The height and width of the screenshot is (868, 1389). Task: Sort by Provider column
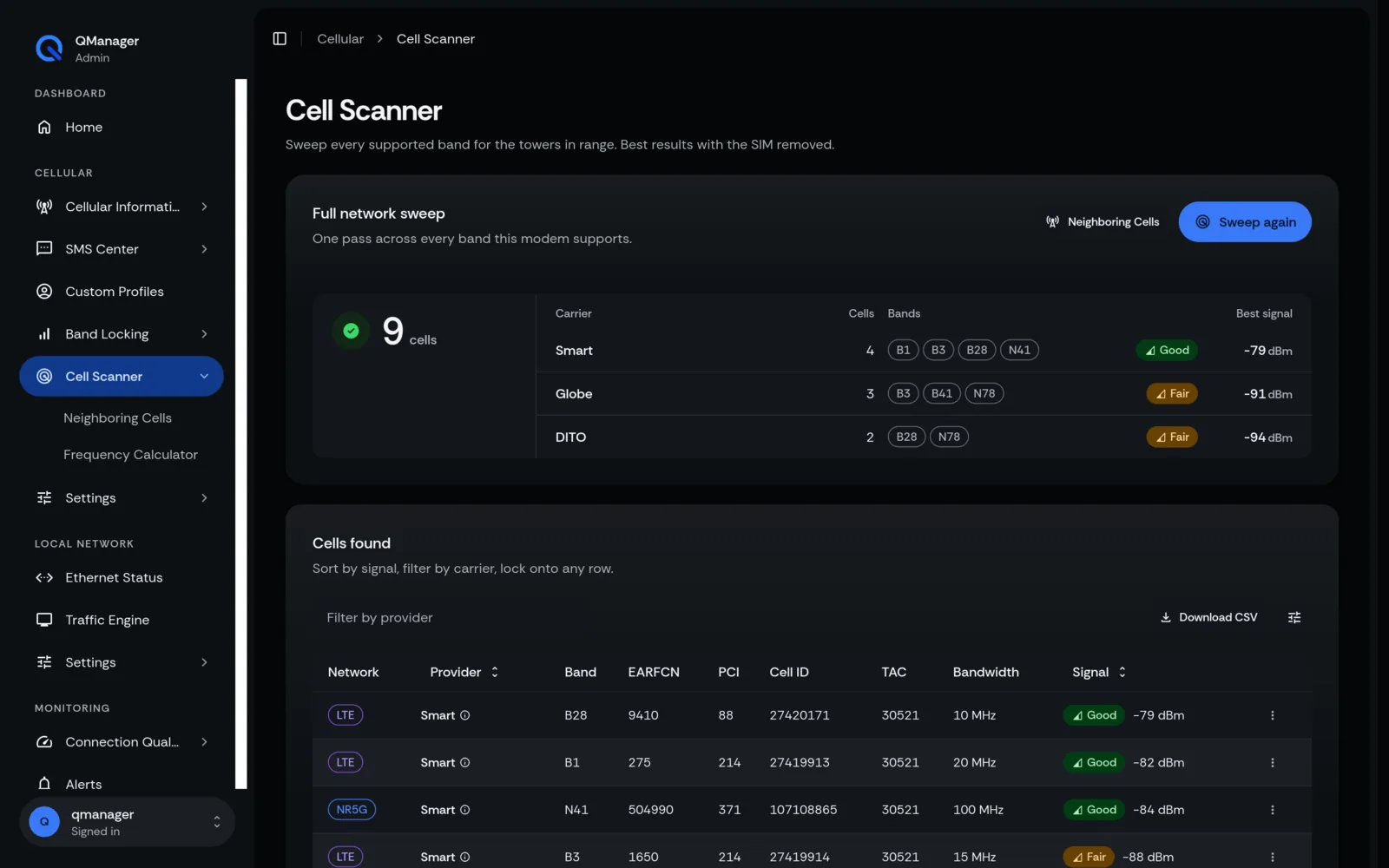464,673
